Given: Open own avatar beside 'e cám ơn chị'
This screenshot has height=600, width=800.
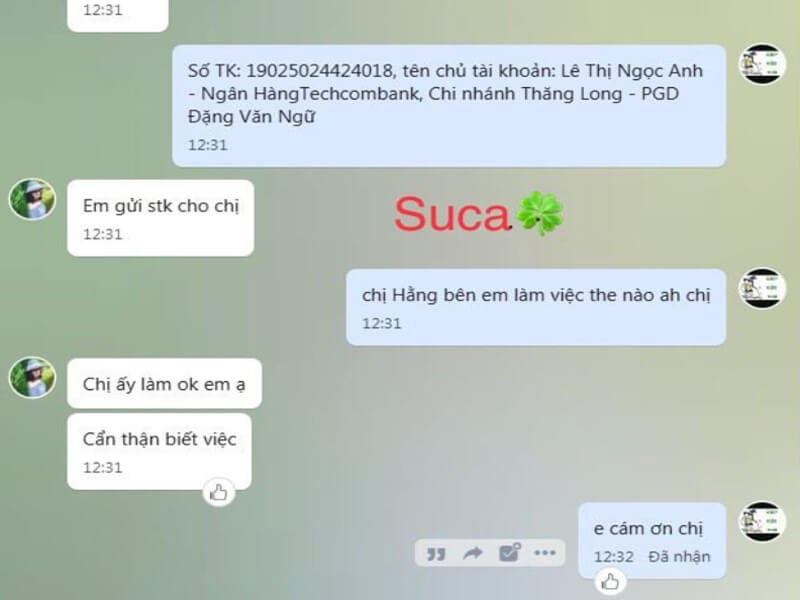Looking at the screenshot, I should [762, 521].
